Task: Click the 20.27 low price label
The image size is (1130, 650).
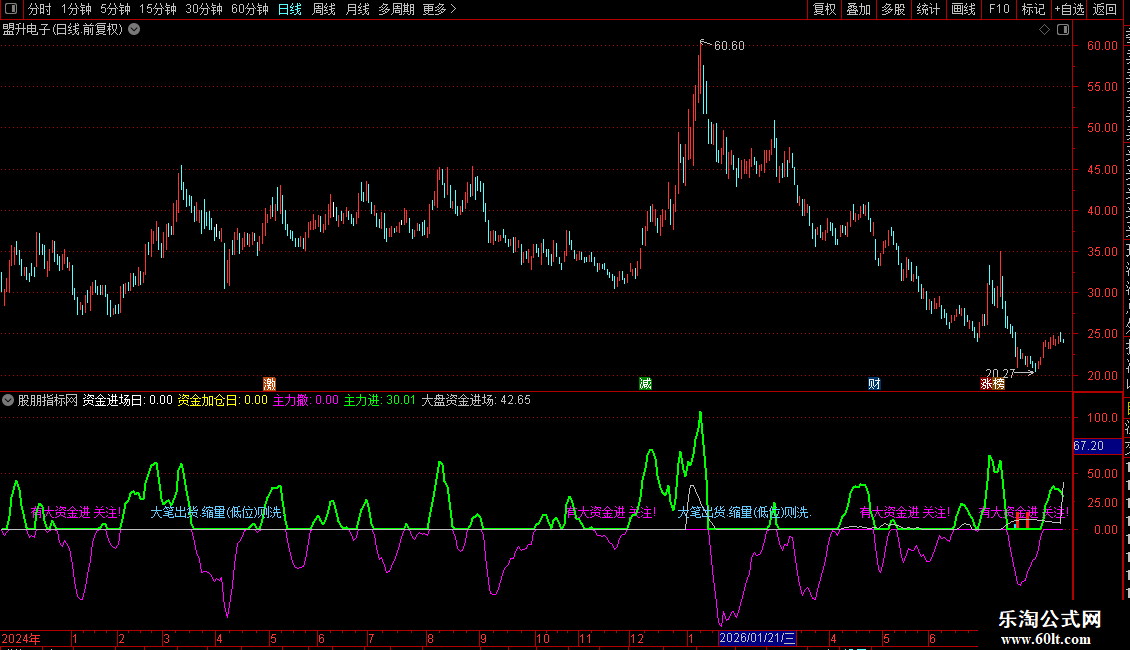Action: 1000,373
